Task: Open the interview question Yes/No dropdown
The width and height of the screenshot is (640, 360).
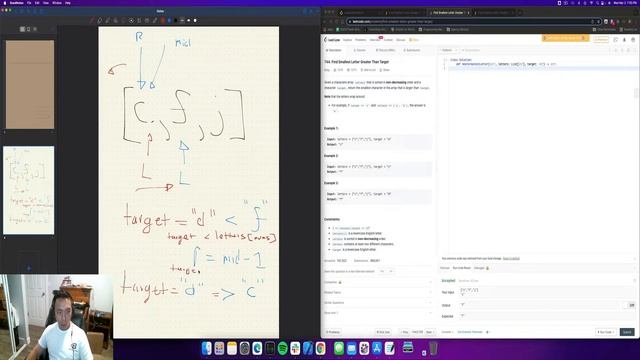Action: tap(386, 271)
